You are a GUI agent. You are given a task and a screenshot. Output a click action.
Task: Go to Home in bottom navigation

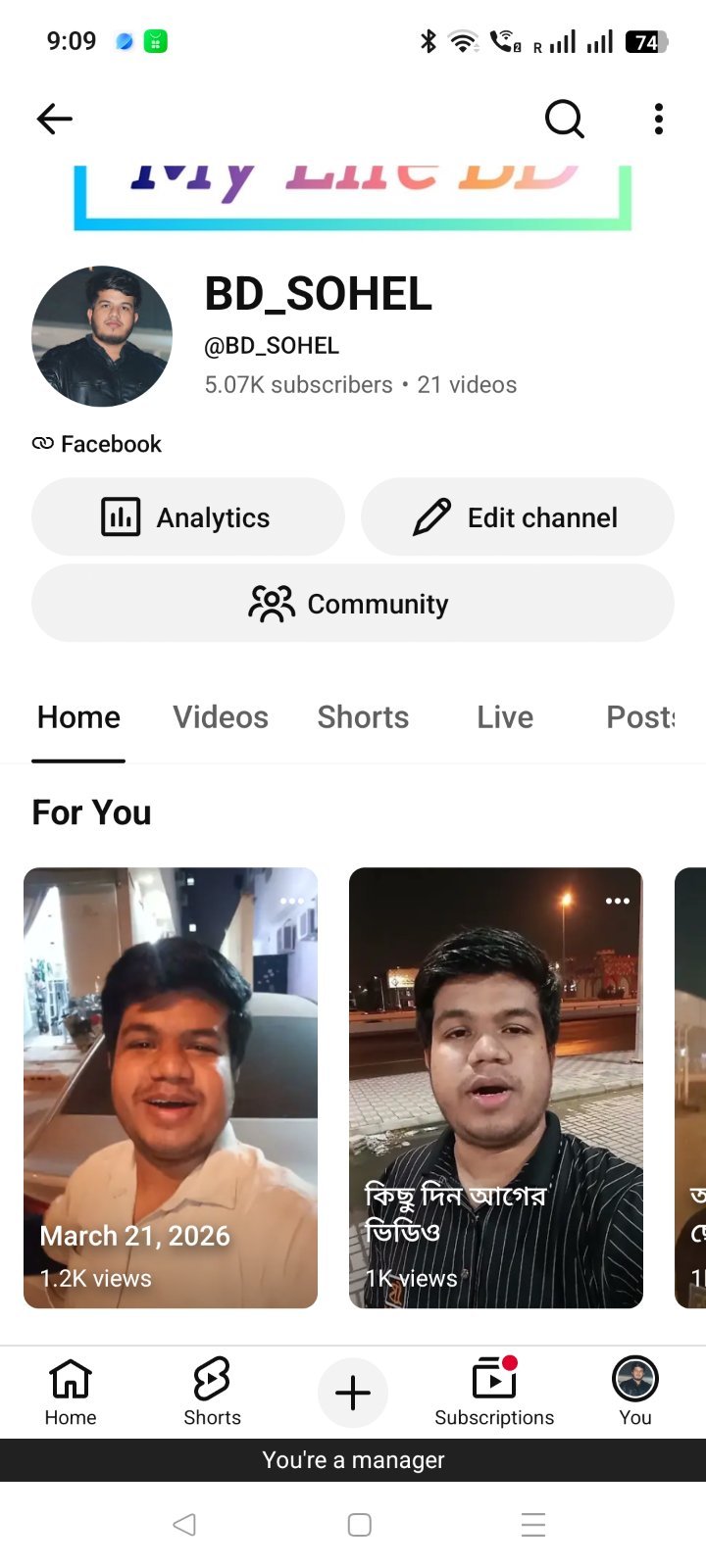click(71, 1392)
